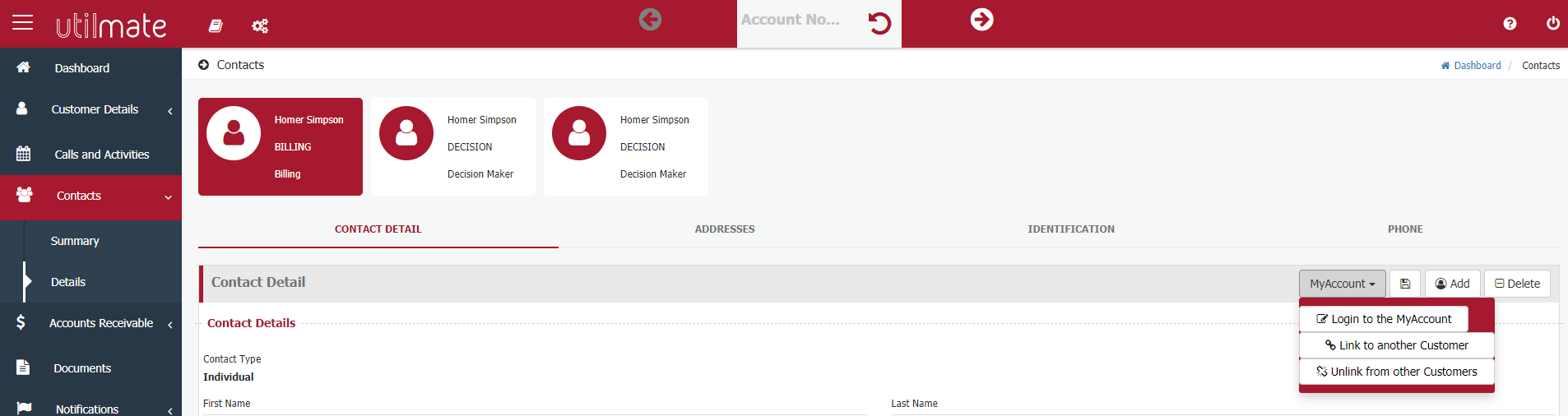Open Dashboard breadcrumb link
Image resolution: width=1568 pixels, height=416 pixels.
coord(1471,66)
